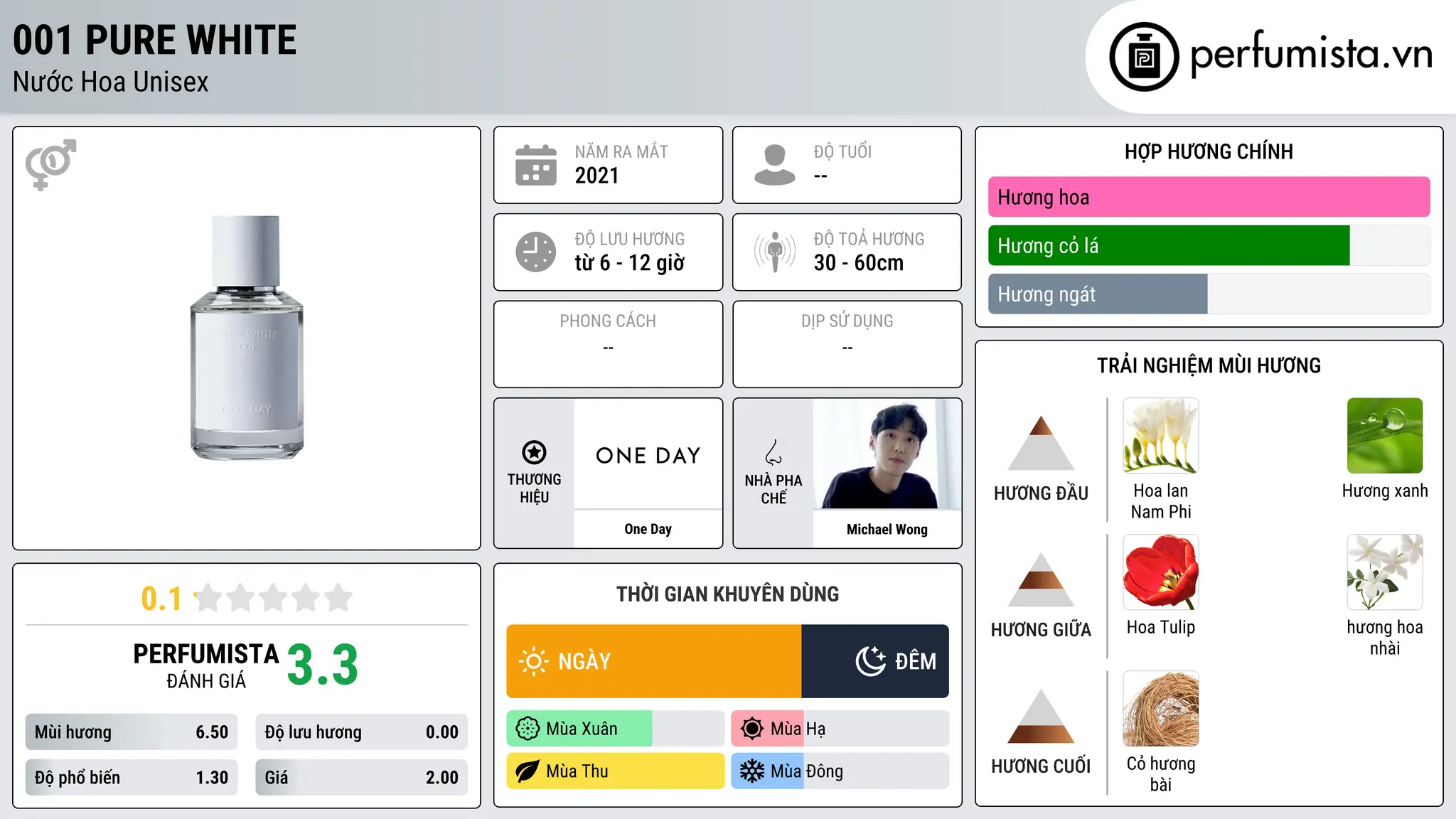The width and height of the screenshot is (1456, 819).
Task: Click the Perfumista rating value 3.3
Action: coord(323,665)
